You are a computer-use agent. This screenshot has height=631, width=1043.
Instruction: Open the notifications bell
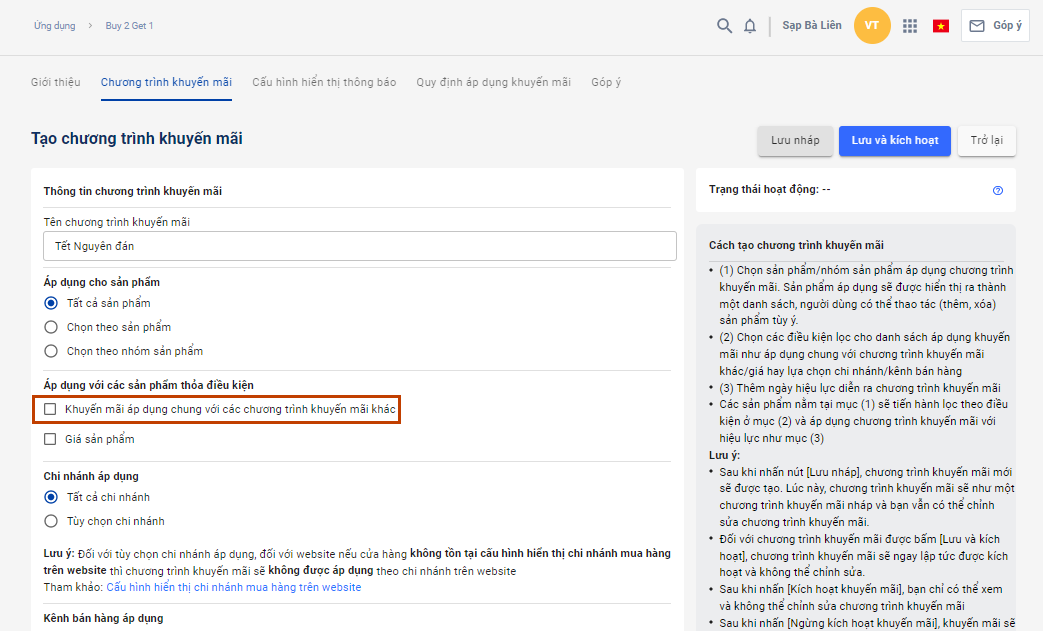pyautogui.click(x=750, y=26)
